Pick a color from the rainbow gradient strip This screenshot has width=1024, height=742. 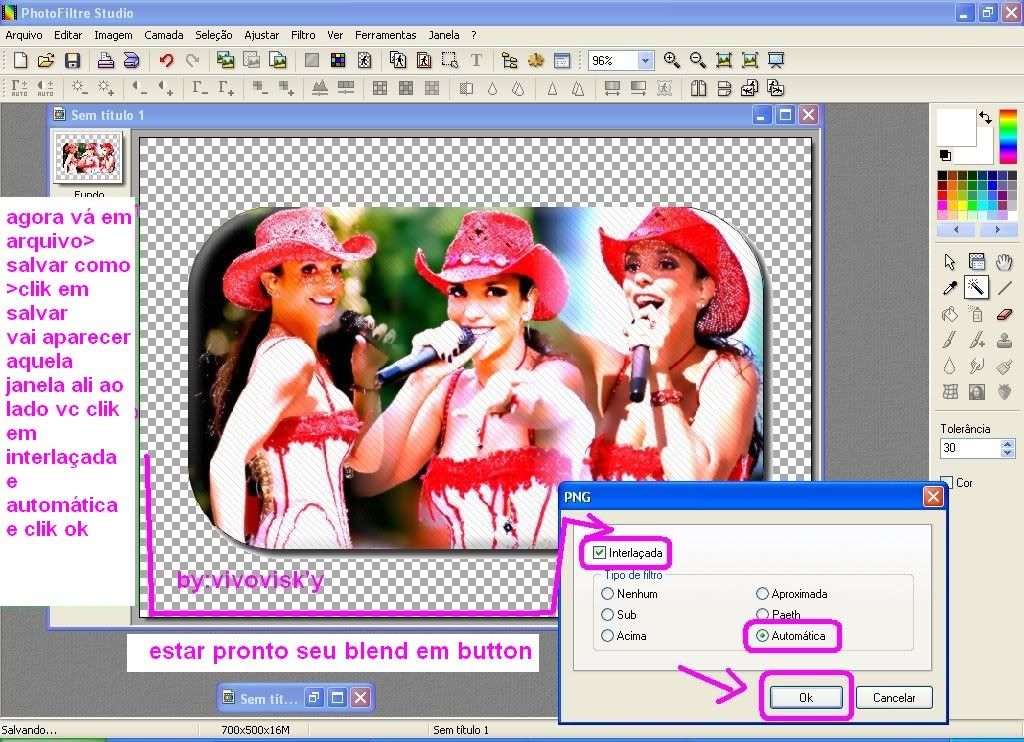(x=1007, y=136)
